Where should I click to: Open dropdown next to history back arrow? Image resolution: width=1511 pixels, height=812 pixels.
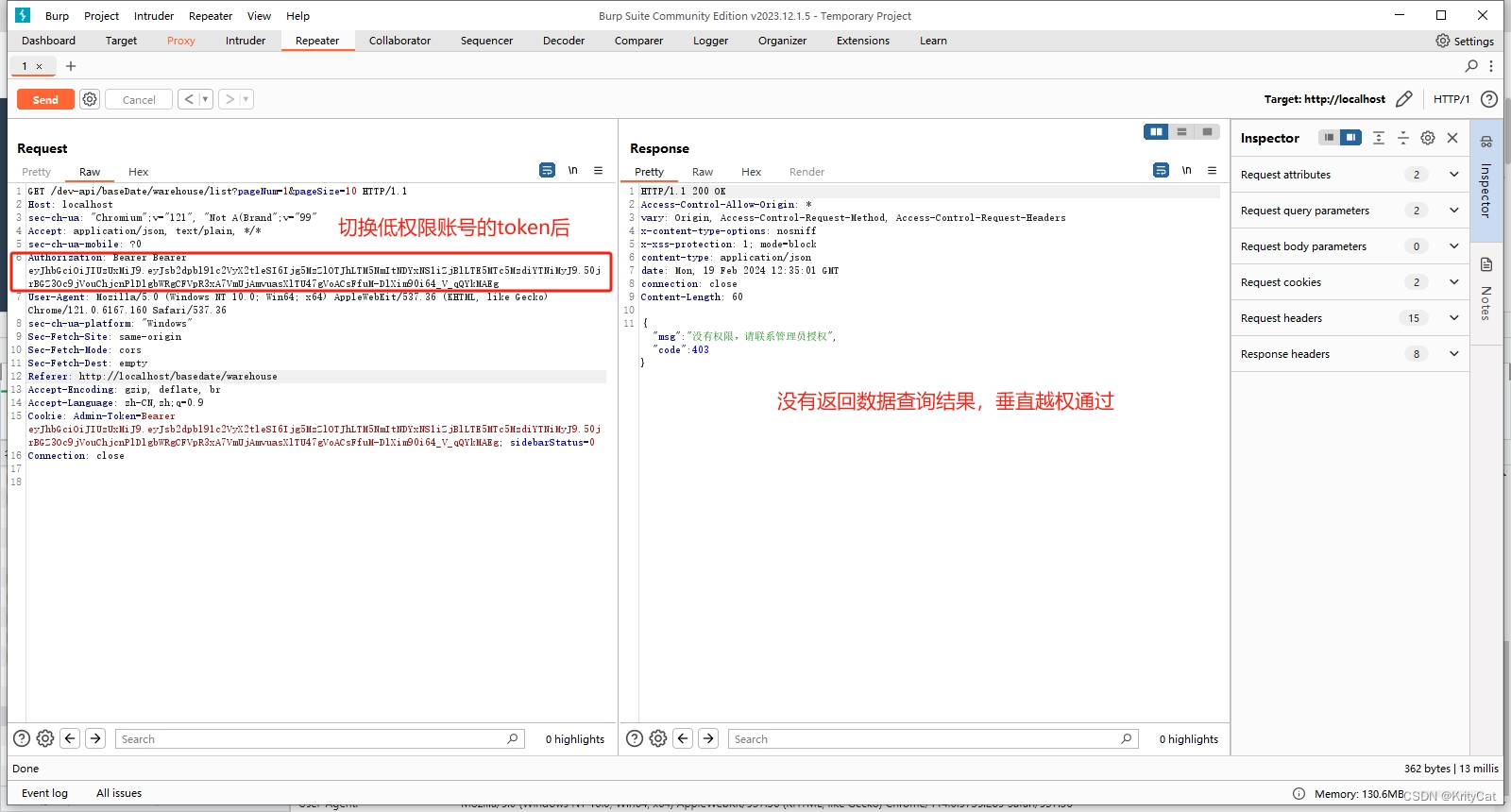[206, 99]
